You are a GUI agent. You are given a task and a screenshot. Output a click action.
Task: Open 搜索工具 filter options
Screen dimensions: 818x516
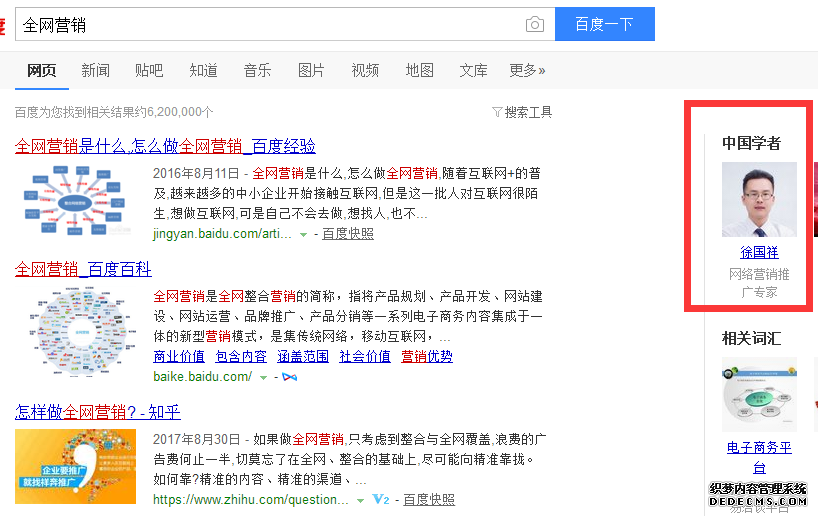coord(528,112)
